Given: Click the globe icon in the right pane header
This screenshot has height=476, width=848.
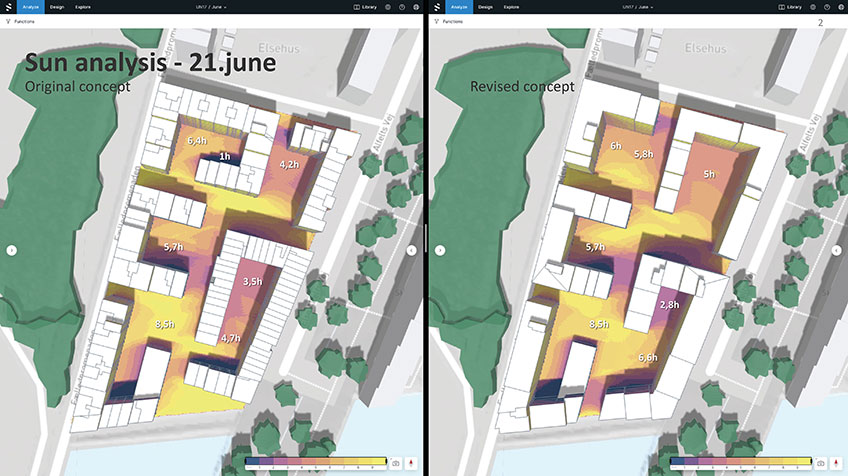Looking at the screenshot, I should click(x=840, y=7).
